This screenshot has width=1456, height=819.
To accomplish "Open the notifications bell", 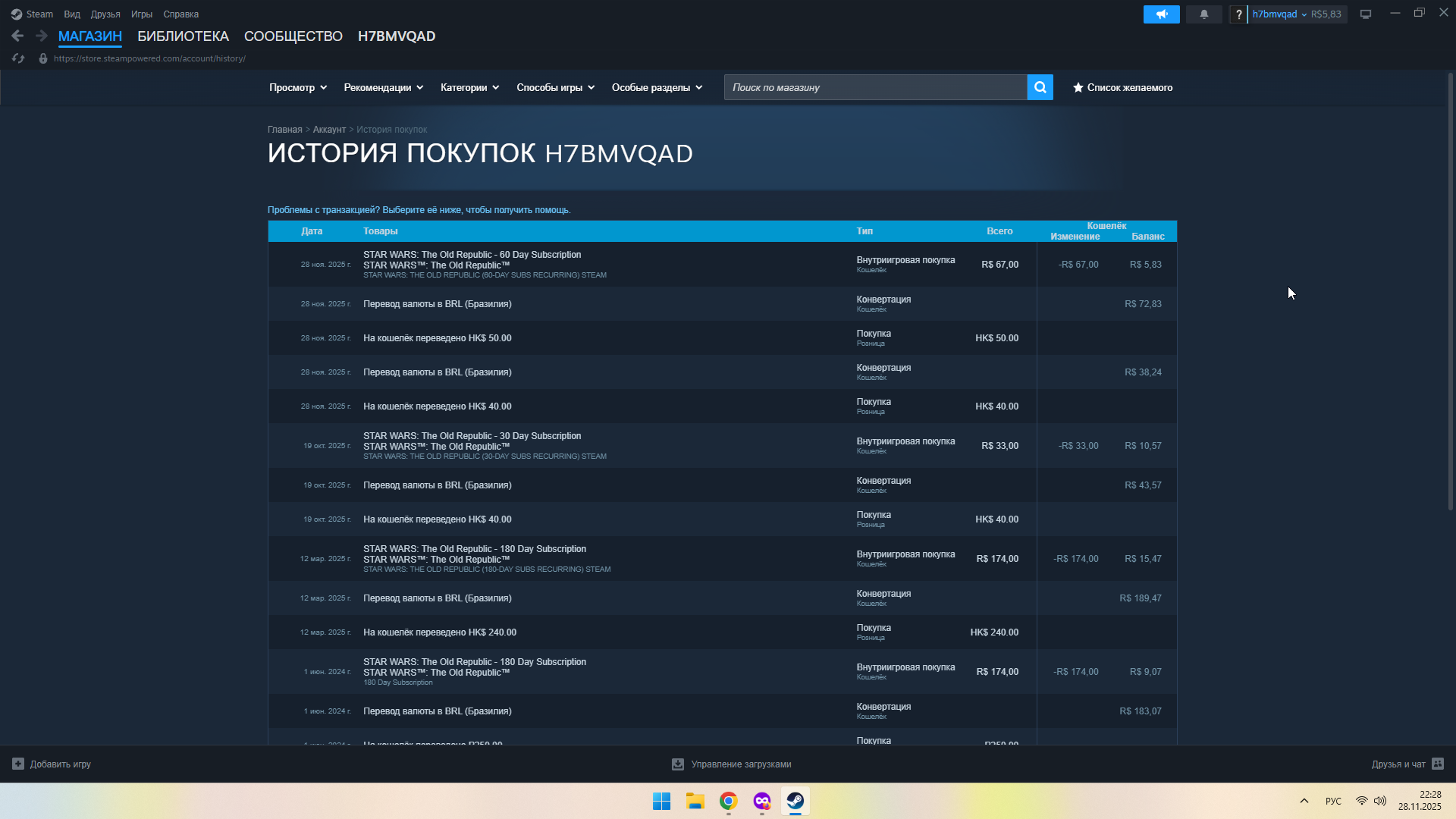I will click(x=1203, y=14).
